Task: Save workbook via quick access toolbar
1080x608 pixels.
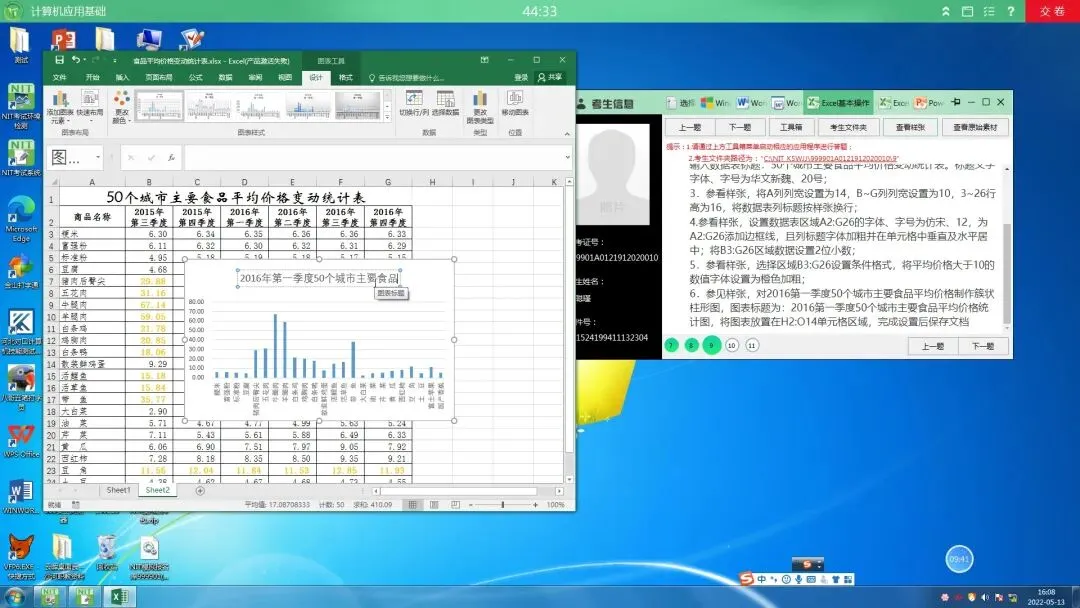Action: point(59,61)
